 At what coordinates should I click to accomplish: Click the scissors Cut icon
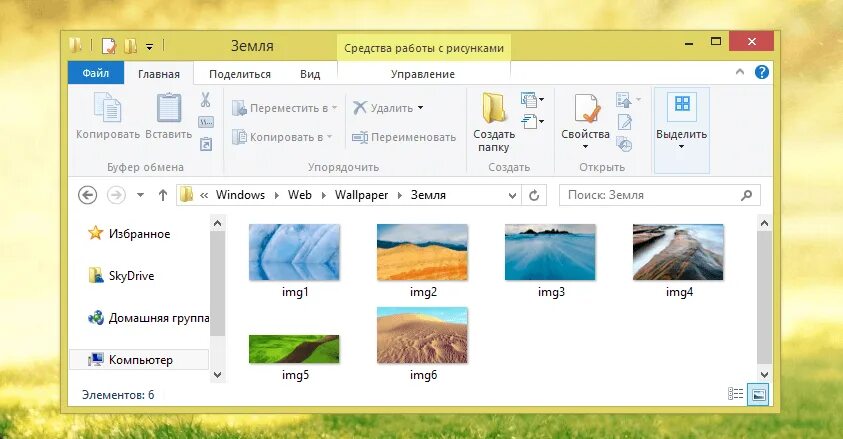pos(205,99)
